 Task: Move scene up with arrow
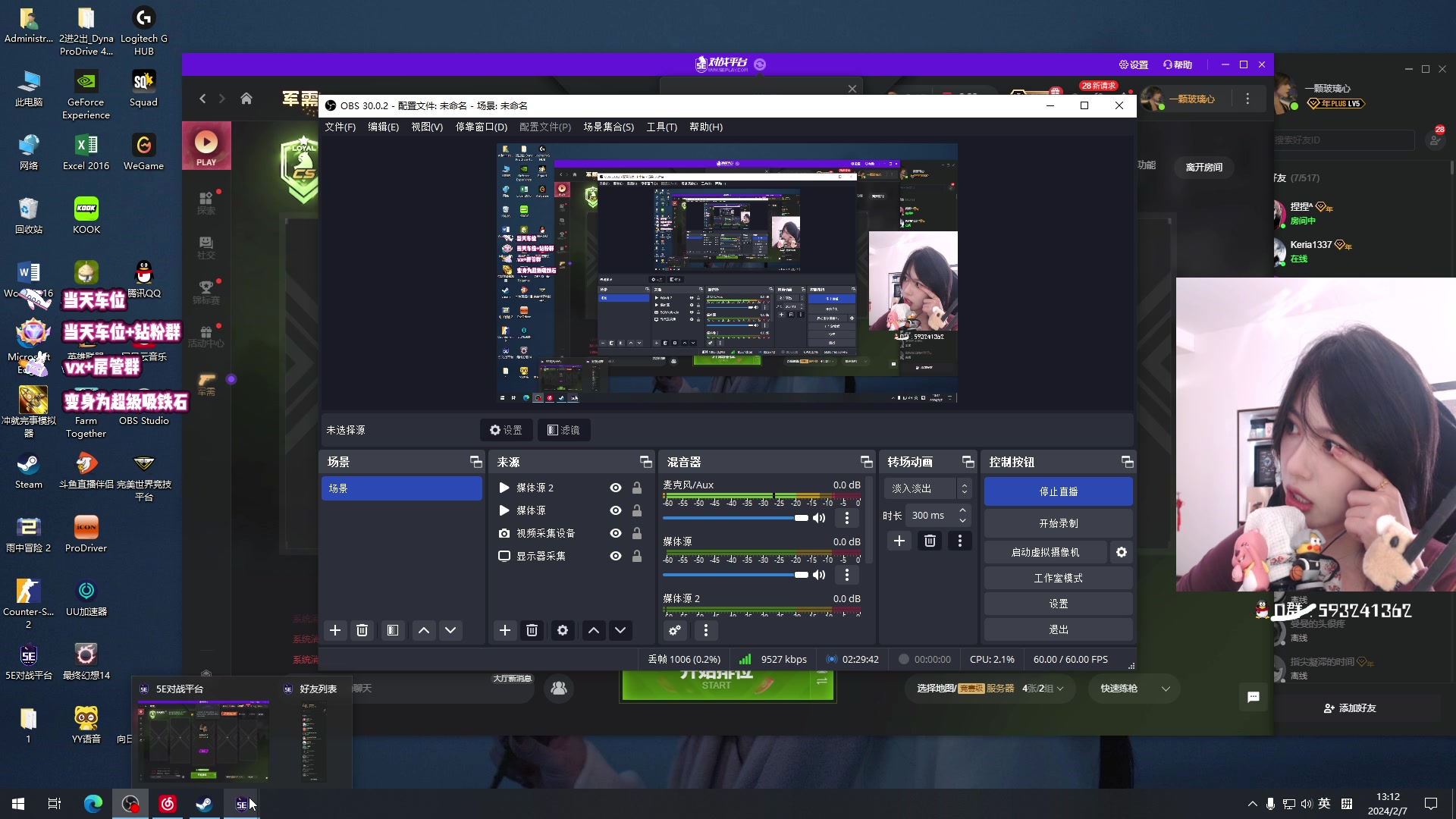[424, 630]
